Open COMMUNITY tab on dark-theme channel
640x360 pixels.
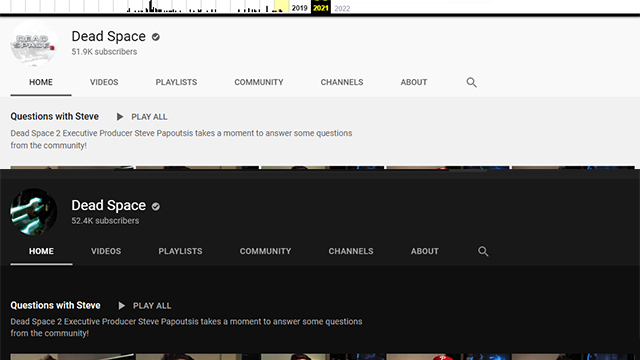(x=265, y=251)
